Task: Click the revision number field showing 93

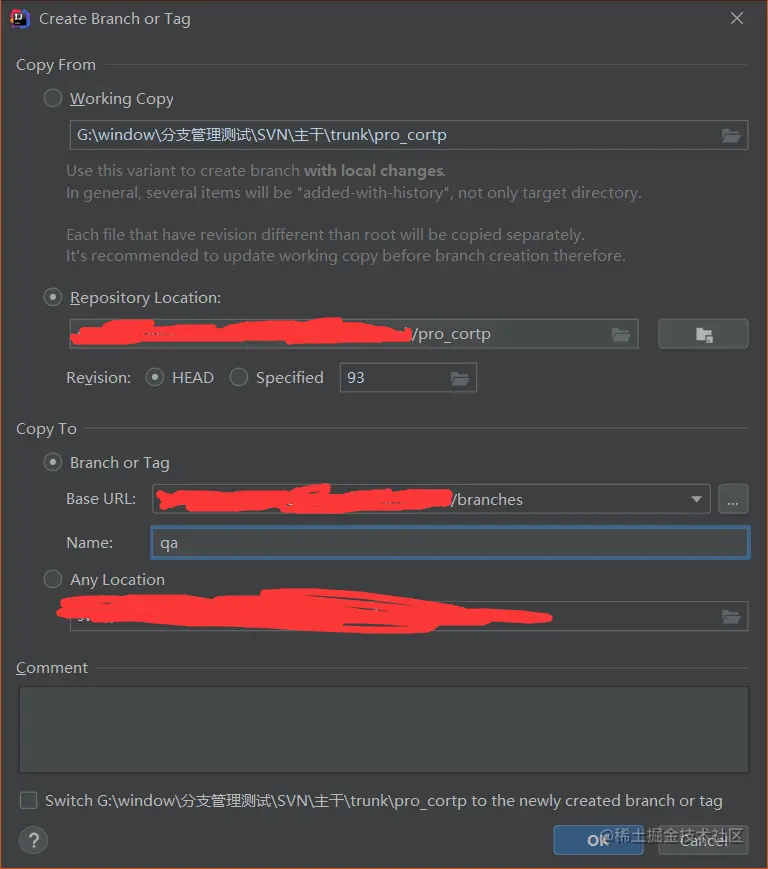Action: coord(408,377)
